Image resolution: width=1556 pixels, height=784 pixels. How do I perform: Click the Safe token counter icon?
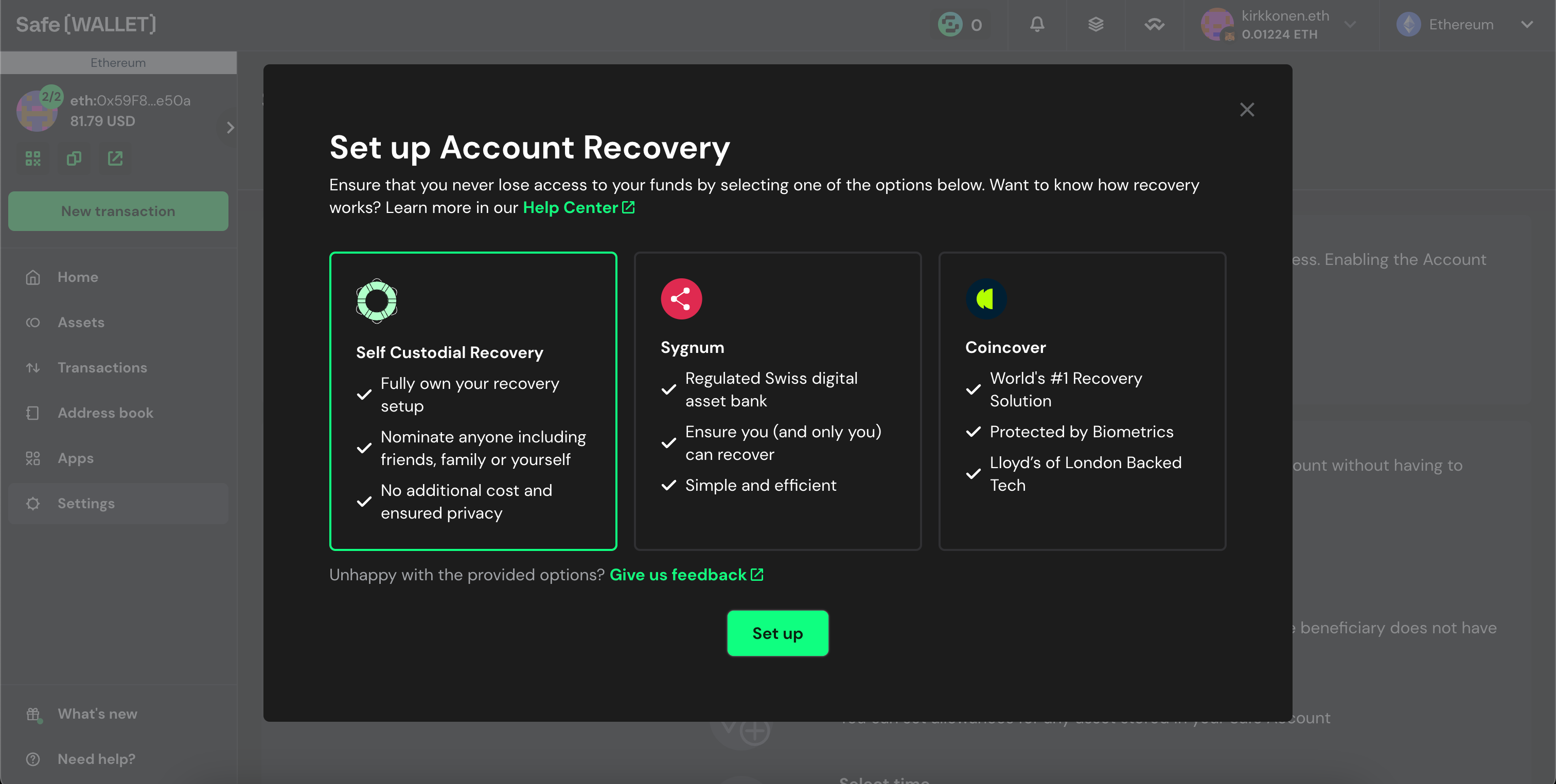click(960, 24)
